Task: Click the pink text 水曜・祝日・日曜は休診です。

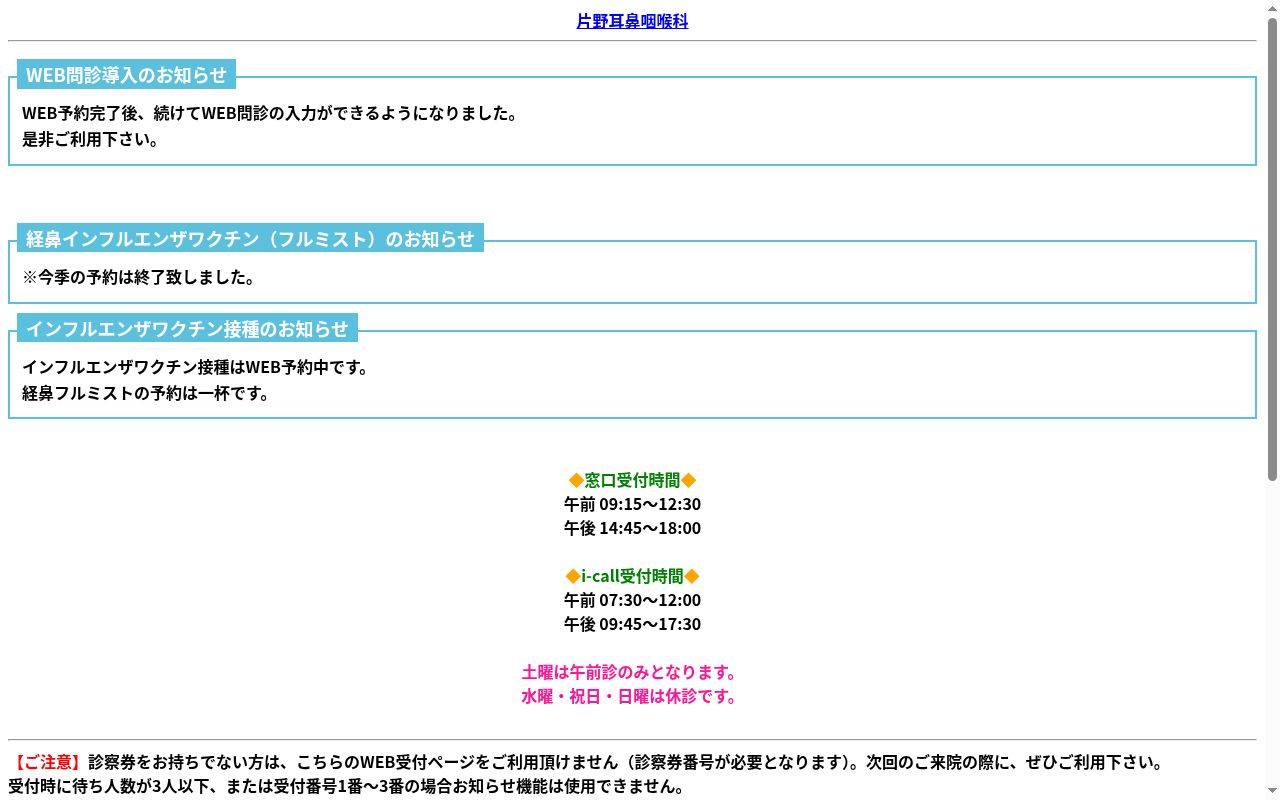Action: click(630, 697)
